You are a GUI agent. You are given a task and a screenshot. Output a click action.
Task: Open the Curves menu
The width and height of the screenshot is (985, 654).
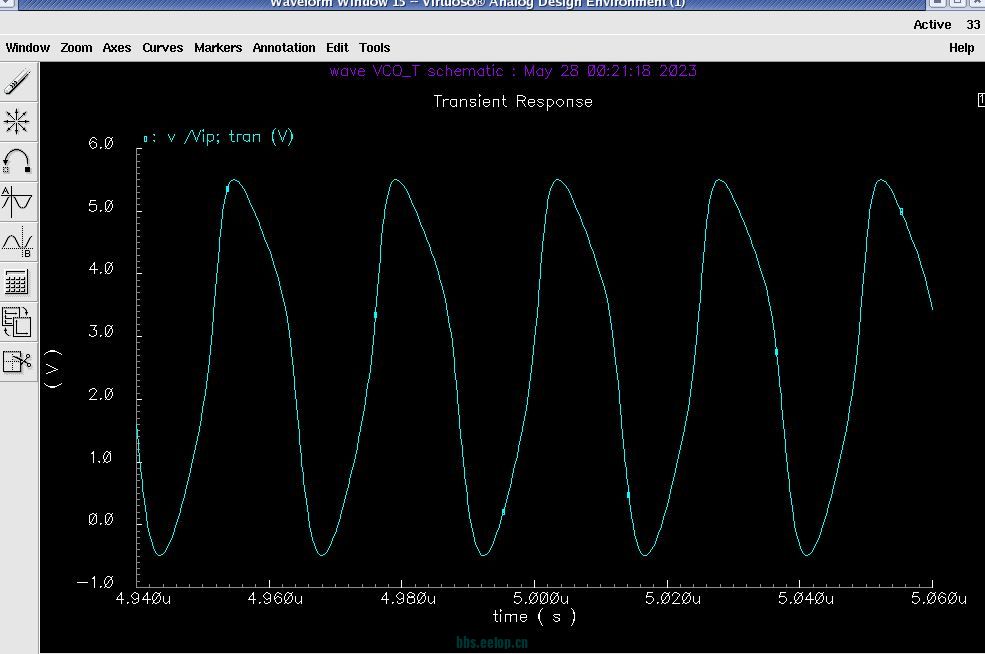163,48
